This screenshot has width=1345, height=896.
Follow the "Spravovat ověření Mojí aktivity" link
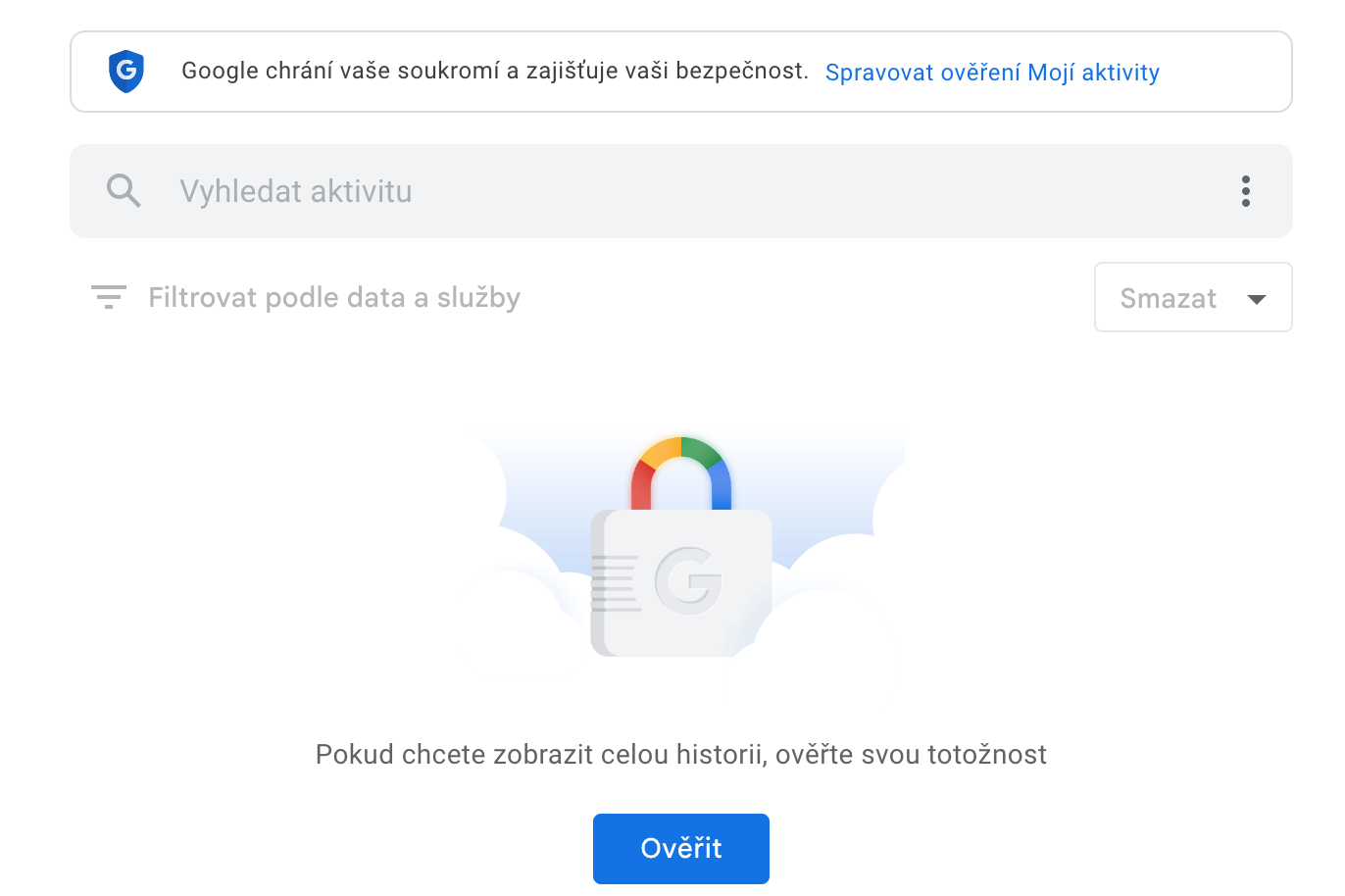(992, 73)
